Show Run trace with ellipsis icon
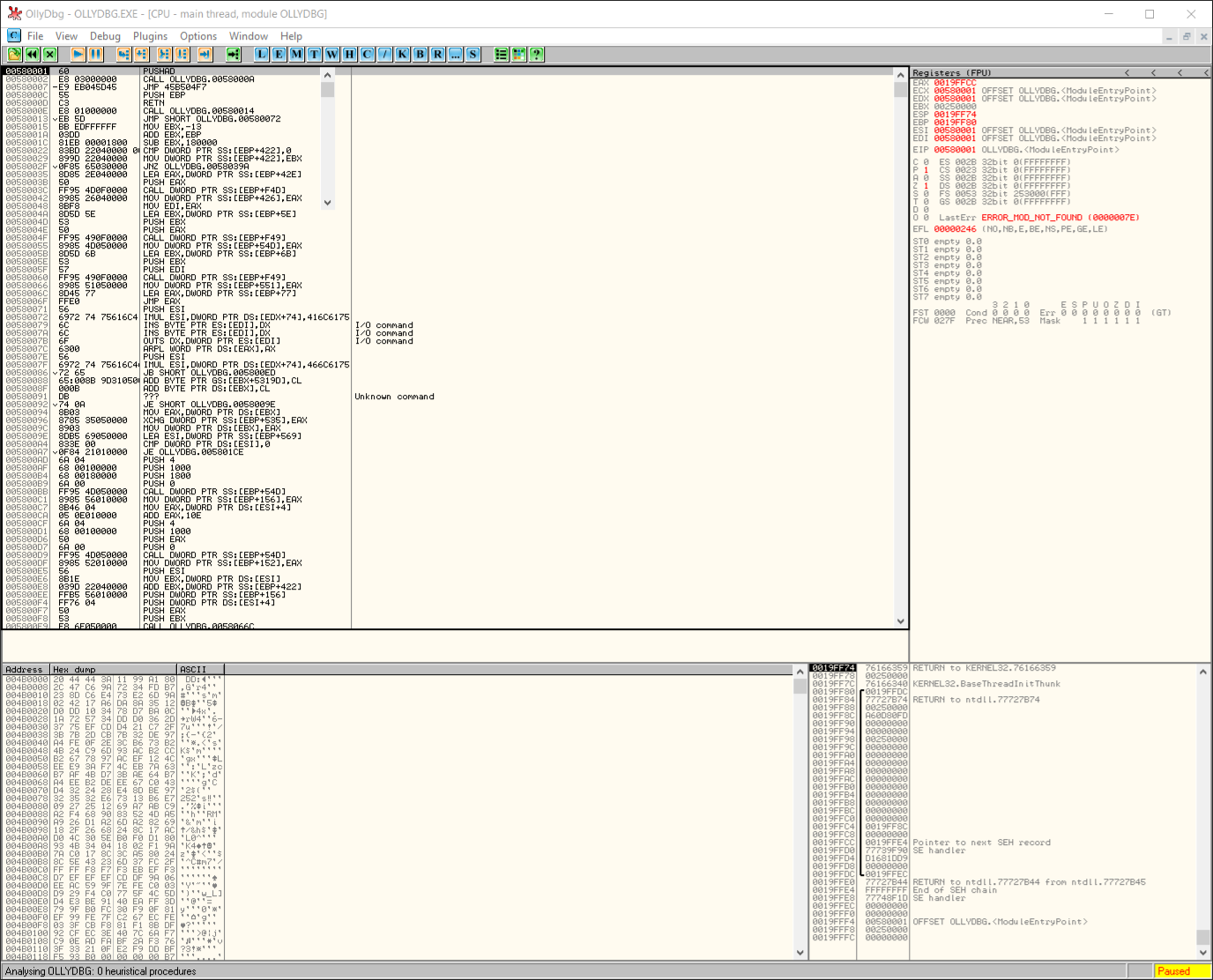 click(x=456, y=55)
